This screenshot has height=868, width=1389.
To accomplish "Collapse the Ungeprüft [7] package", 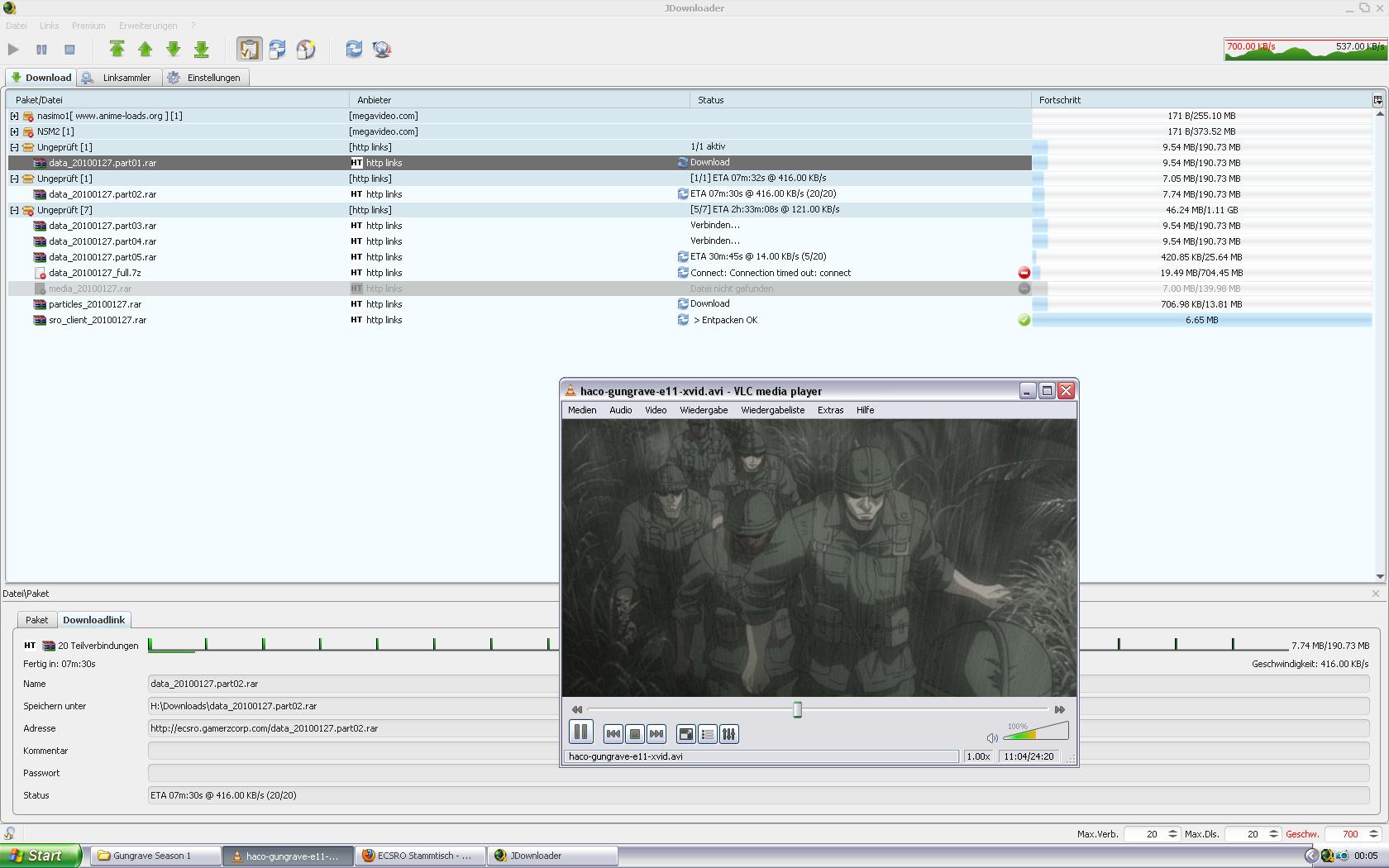I will tap(14, 211).
